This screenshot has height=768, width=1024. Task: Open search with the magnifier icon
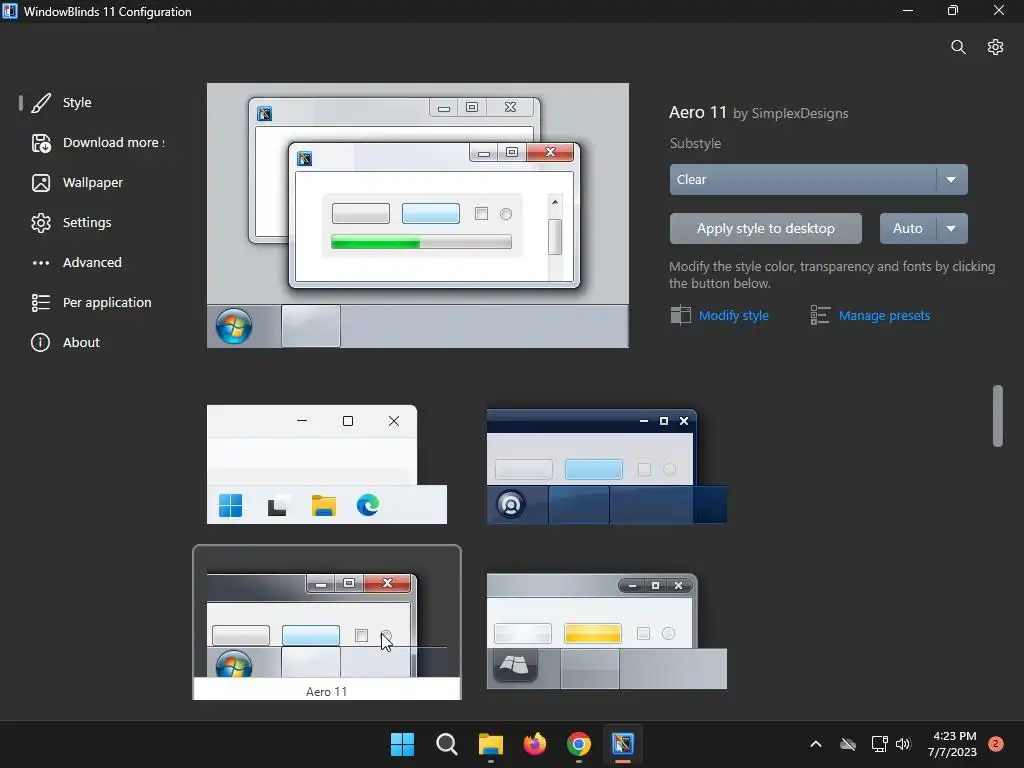point(958,47)
